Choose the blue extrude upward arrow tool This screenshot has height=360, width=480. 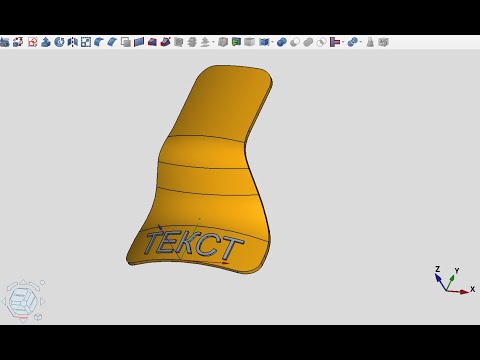coord(46,42)
